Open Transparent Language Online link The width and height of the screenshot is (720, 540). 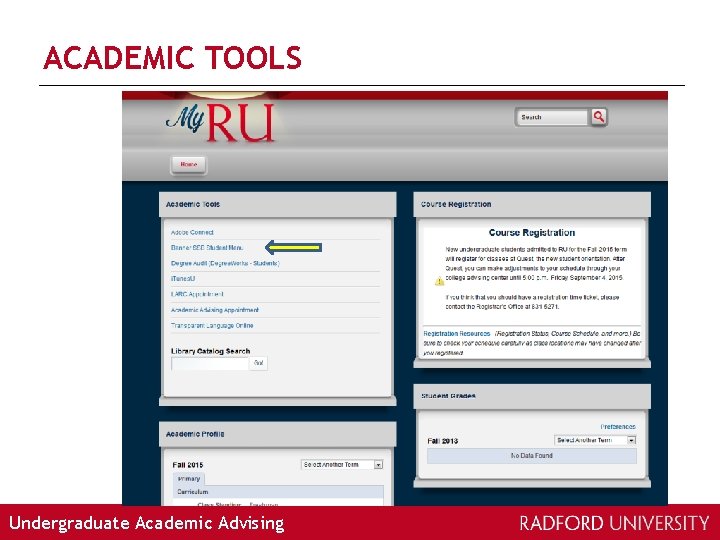click(212, 326)
